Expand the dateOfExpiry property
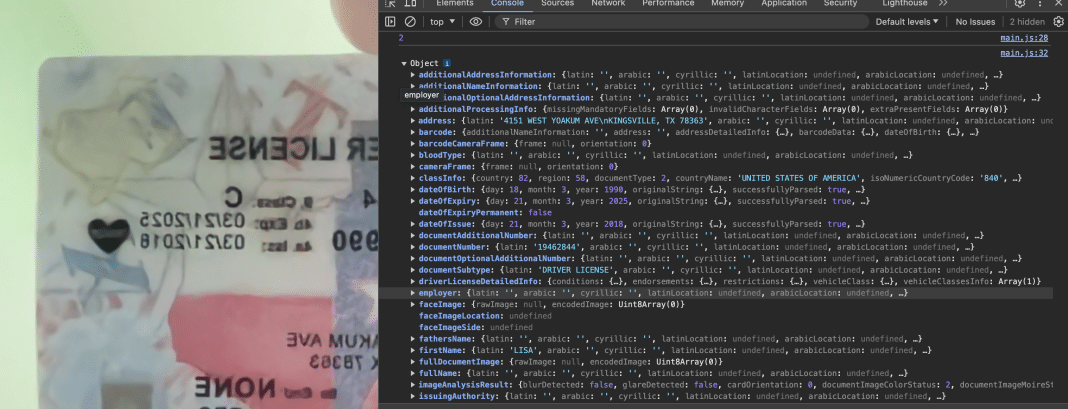The image size is (1068, 409). (413, 201)
